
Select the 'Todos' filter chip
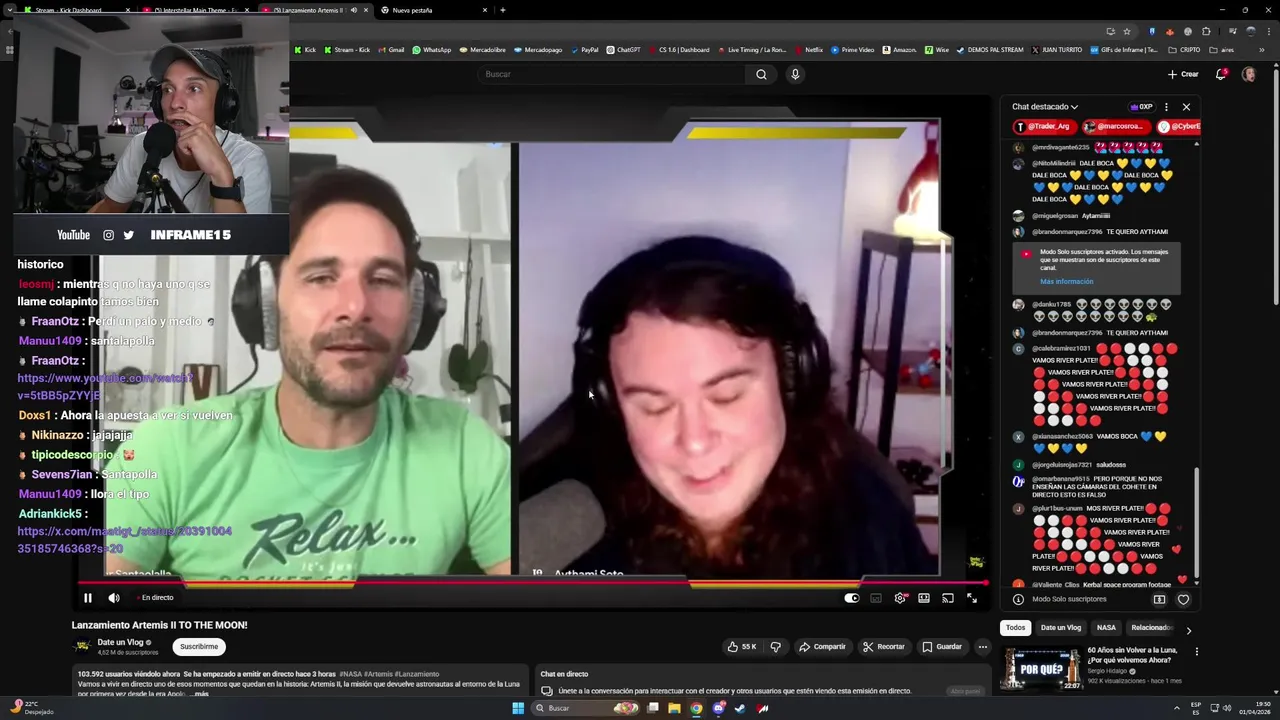pos(1015,628)
